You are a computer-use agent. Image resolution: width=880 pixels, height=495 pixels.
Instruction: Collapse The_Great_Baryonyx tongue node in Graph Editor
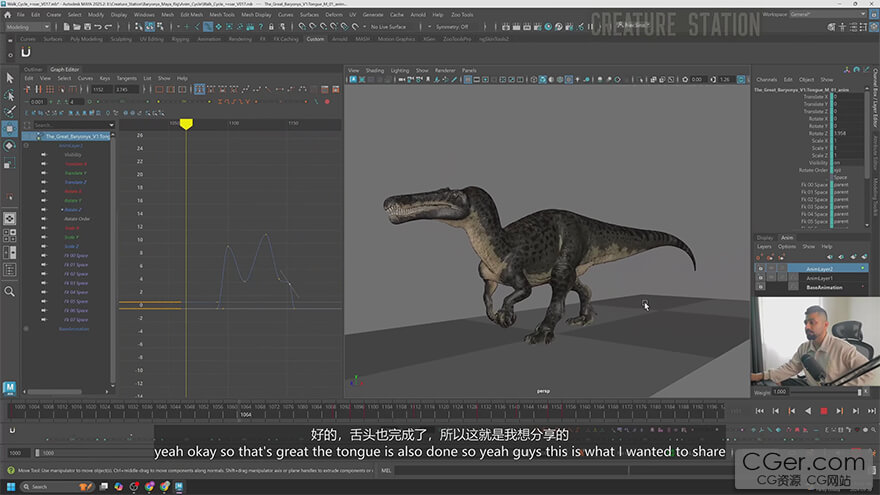point(38,136)
